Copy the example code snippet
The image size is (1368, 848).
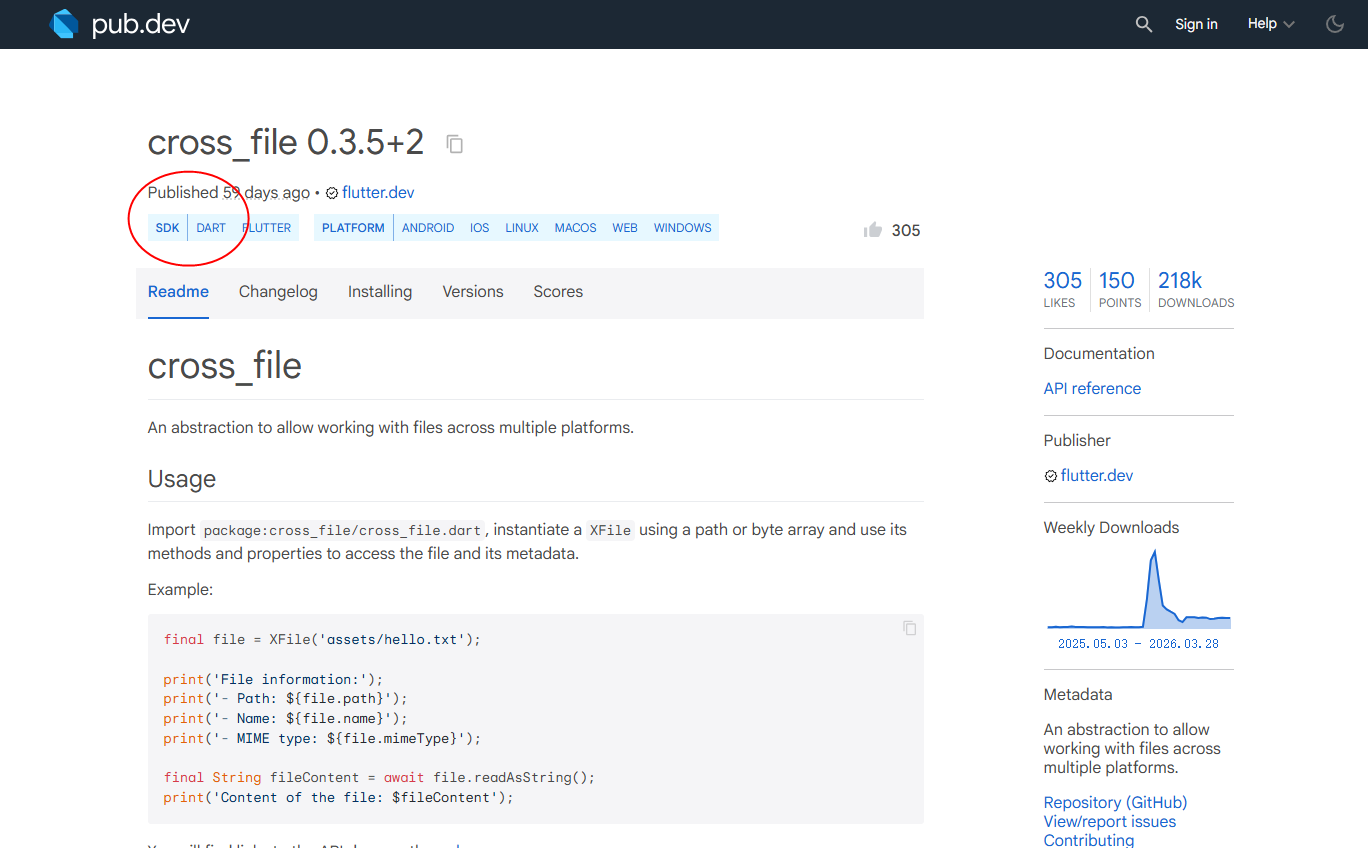909,628
